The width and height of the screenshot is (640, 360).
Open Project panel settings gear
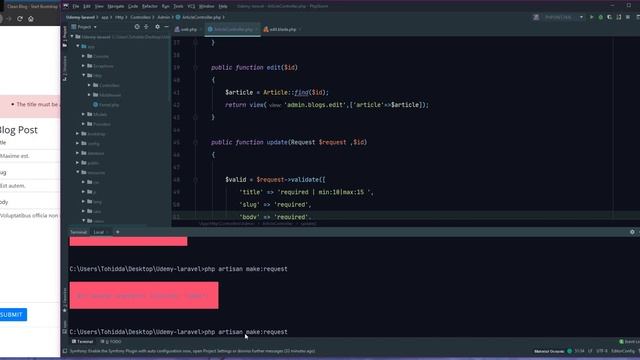click(157, 27)
